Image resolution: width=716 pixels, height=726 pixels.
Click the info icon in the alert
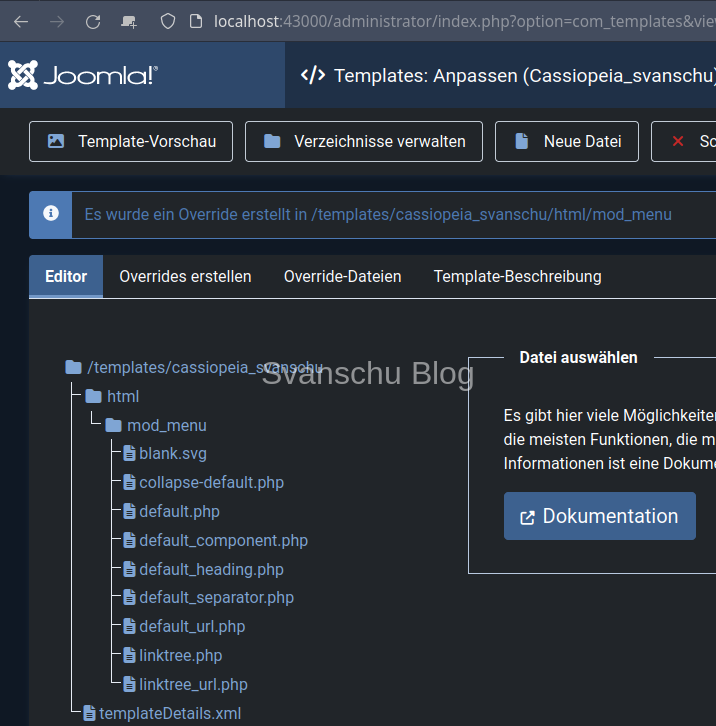click(51, 214)
